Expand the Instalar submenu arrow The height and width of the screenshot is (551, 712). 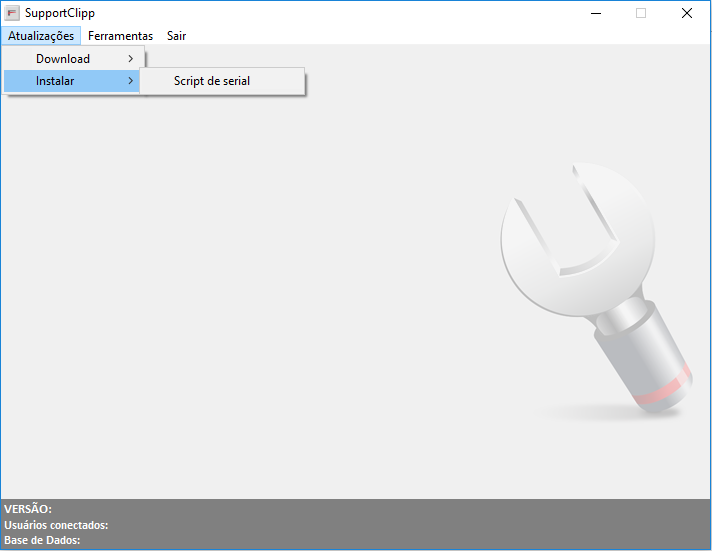pos(131,81)
